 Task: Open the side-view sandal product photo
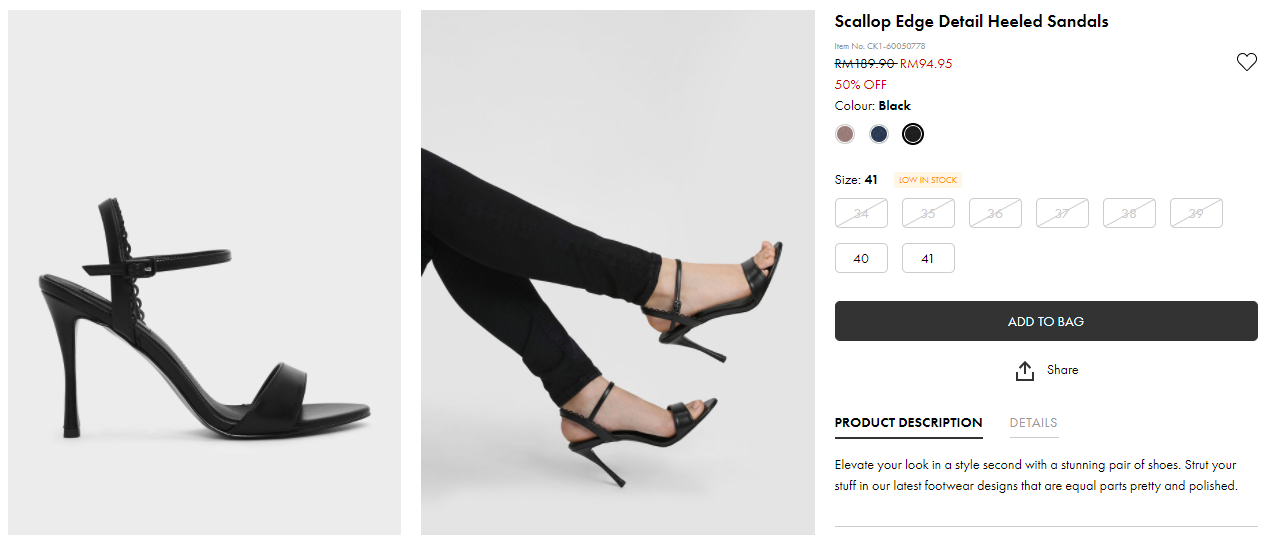(204, 272)
